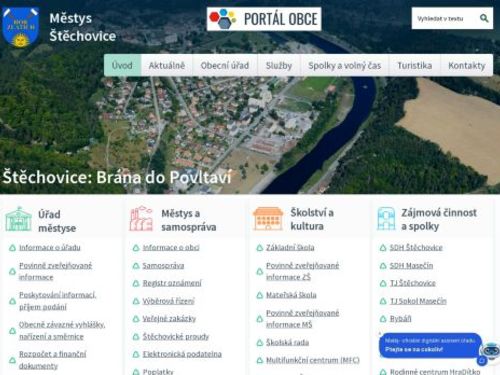Open the Kontakty menu item

(467, 65)
